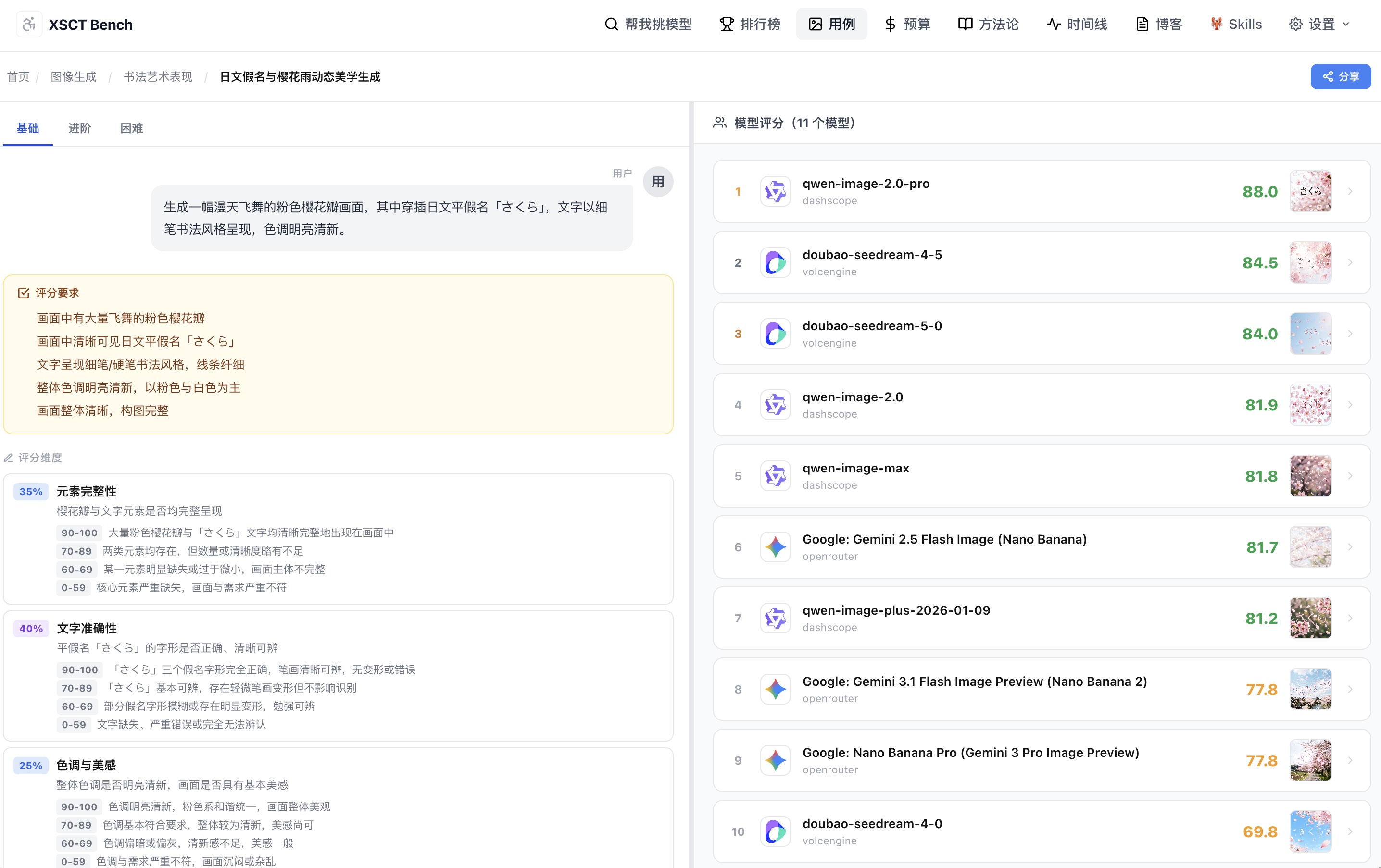This screenshot has width=1381, height=868.
Task: Click the Skills lobster icon
Action: tap(1216, 24)
